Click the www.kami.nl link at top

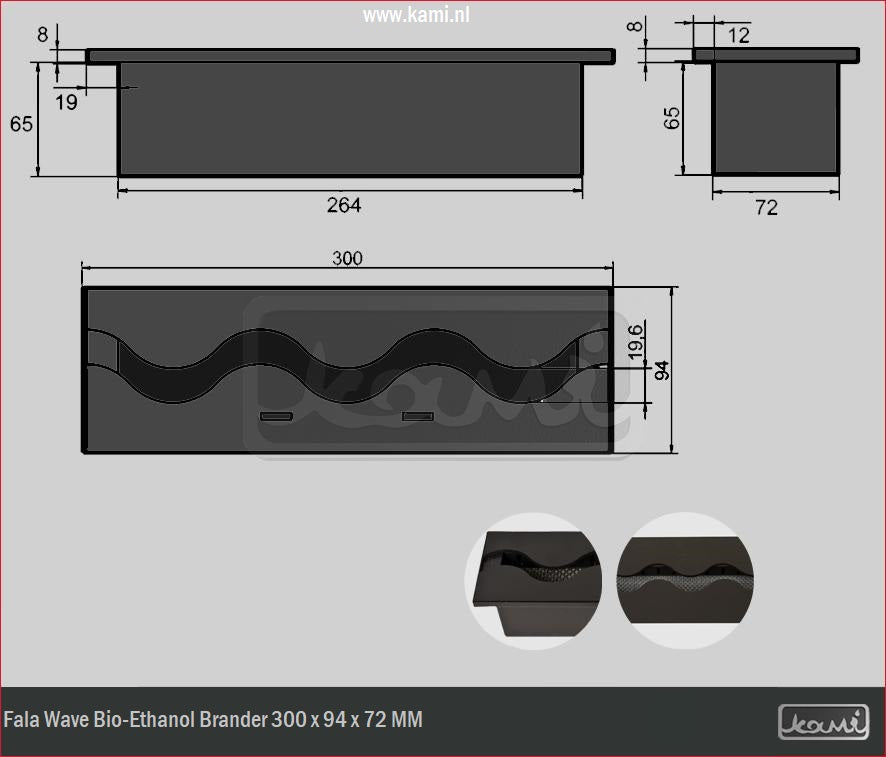pyautogui.click(x=416, y=14)
